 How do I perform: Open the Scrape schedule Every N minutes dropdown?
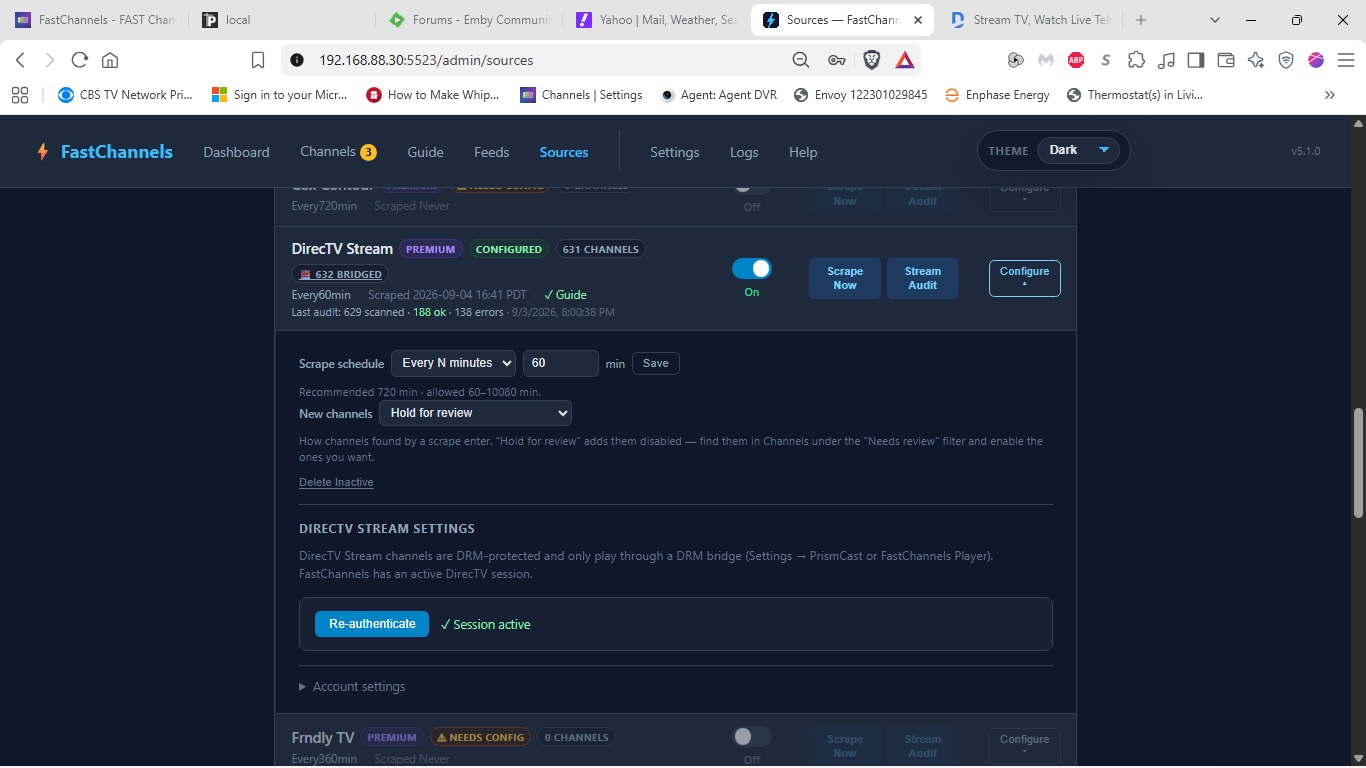click(453, 363)
